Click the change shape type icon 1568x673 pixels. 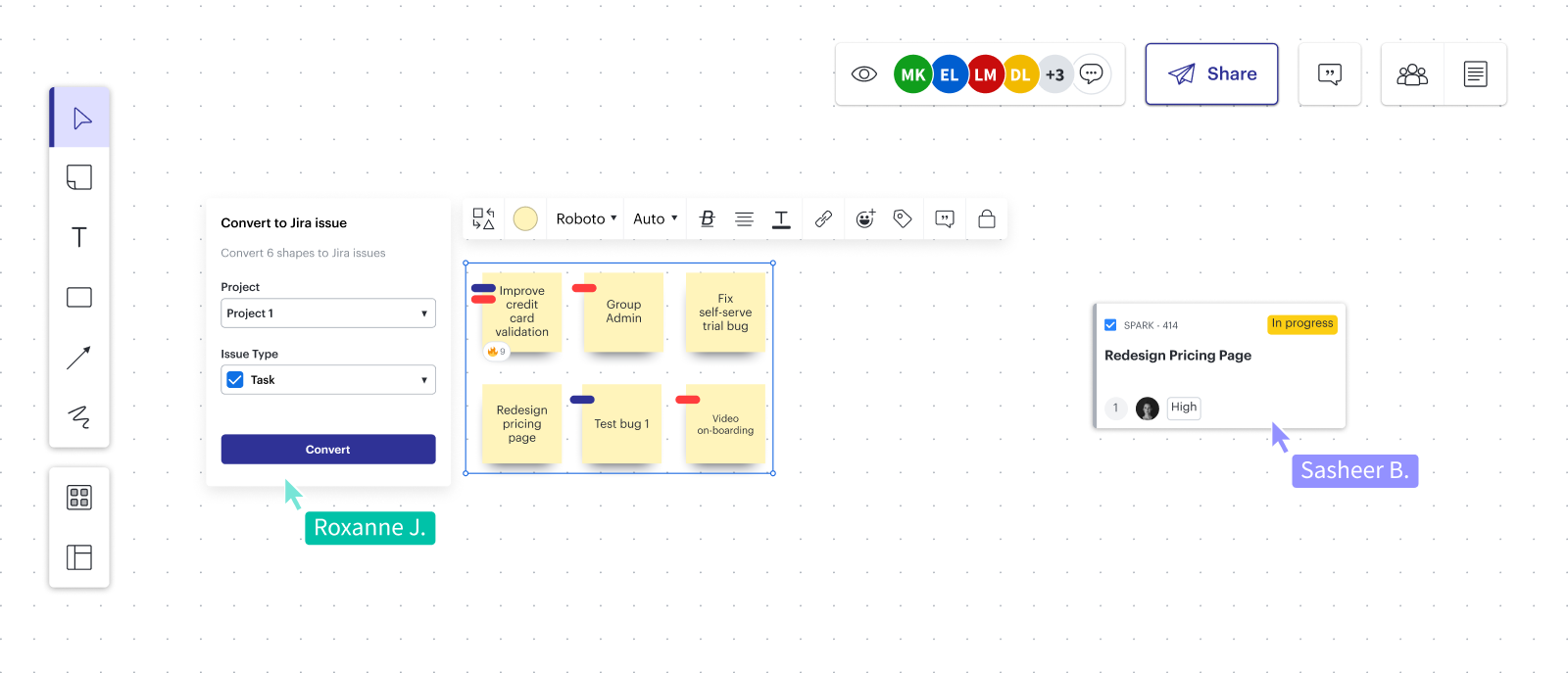(483, 218)
